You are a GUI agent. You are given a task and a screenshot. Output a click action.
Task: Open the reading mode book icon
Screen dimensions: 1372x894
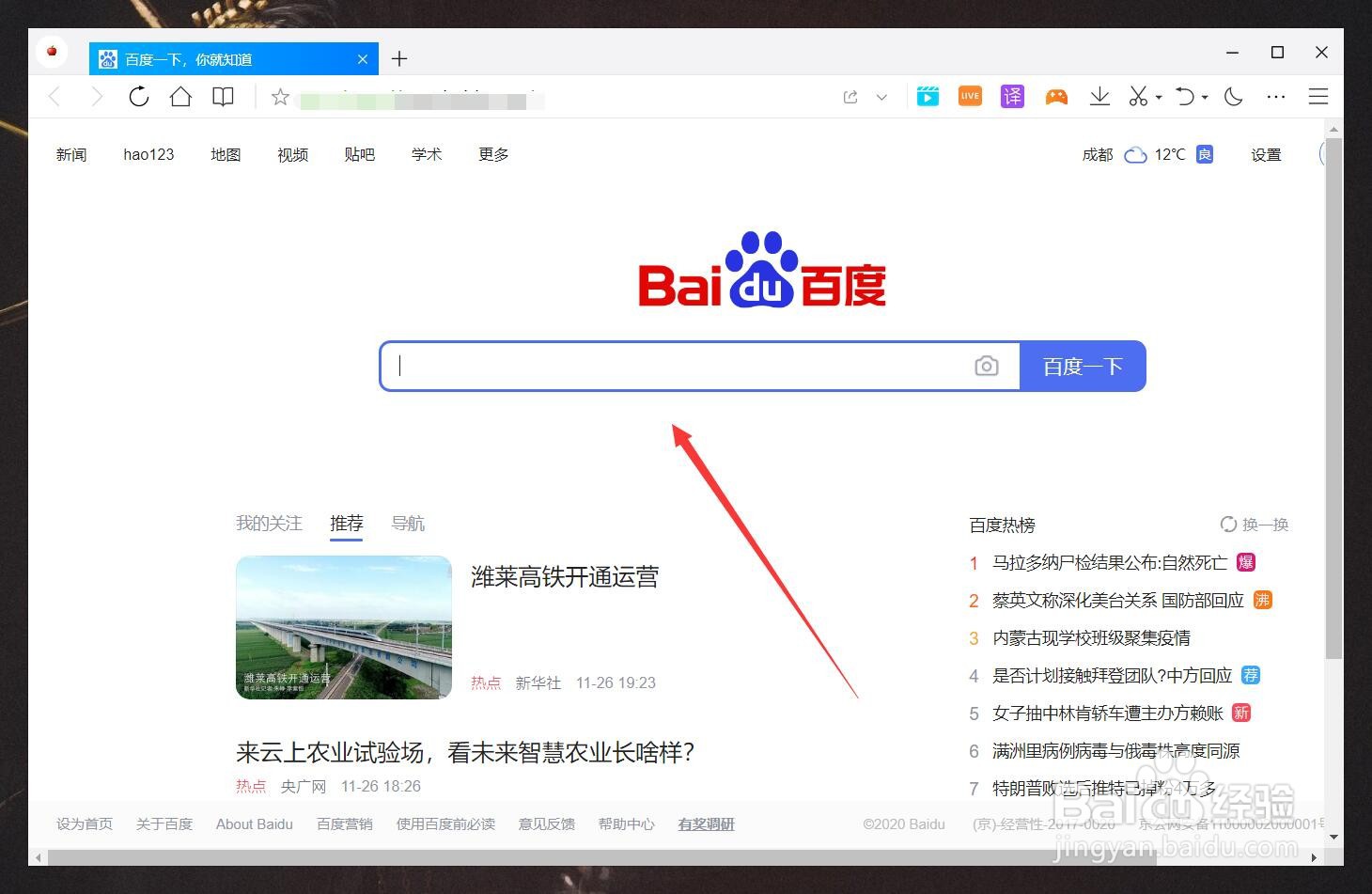(x=223, y=96)
